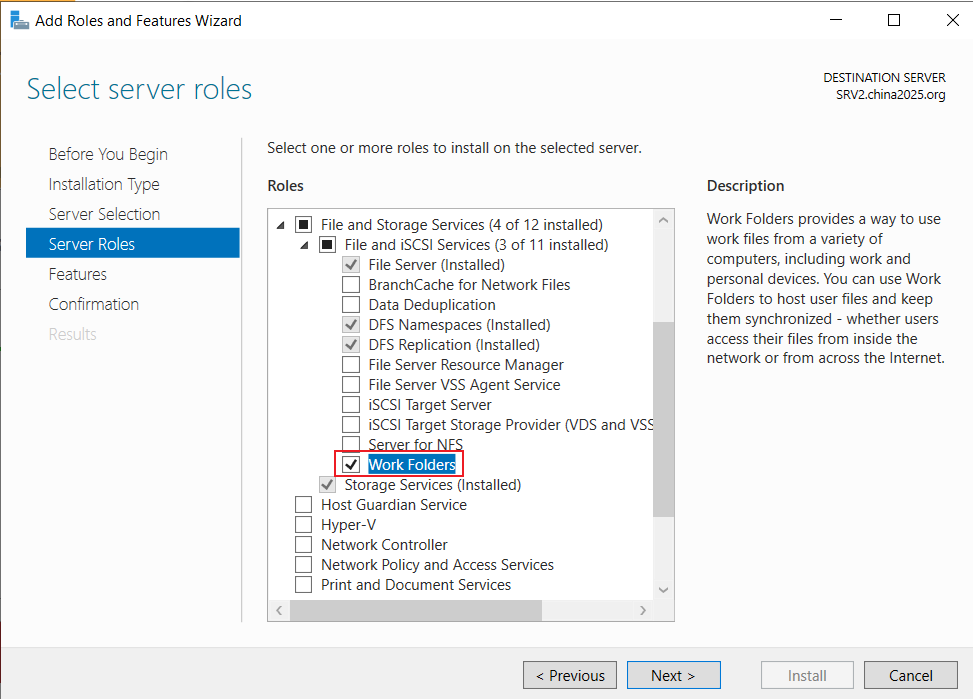Jump to the Confirmation step

(x=94, y=304)
